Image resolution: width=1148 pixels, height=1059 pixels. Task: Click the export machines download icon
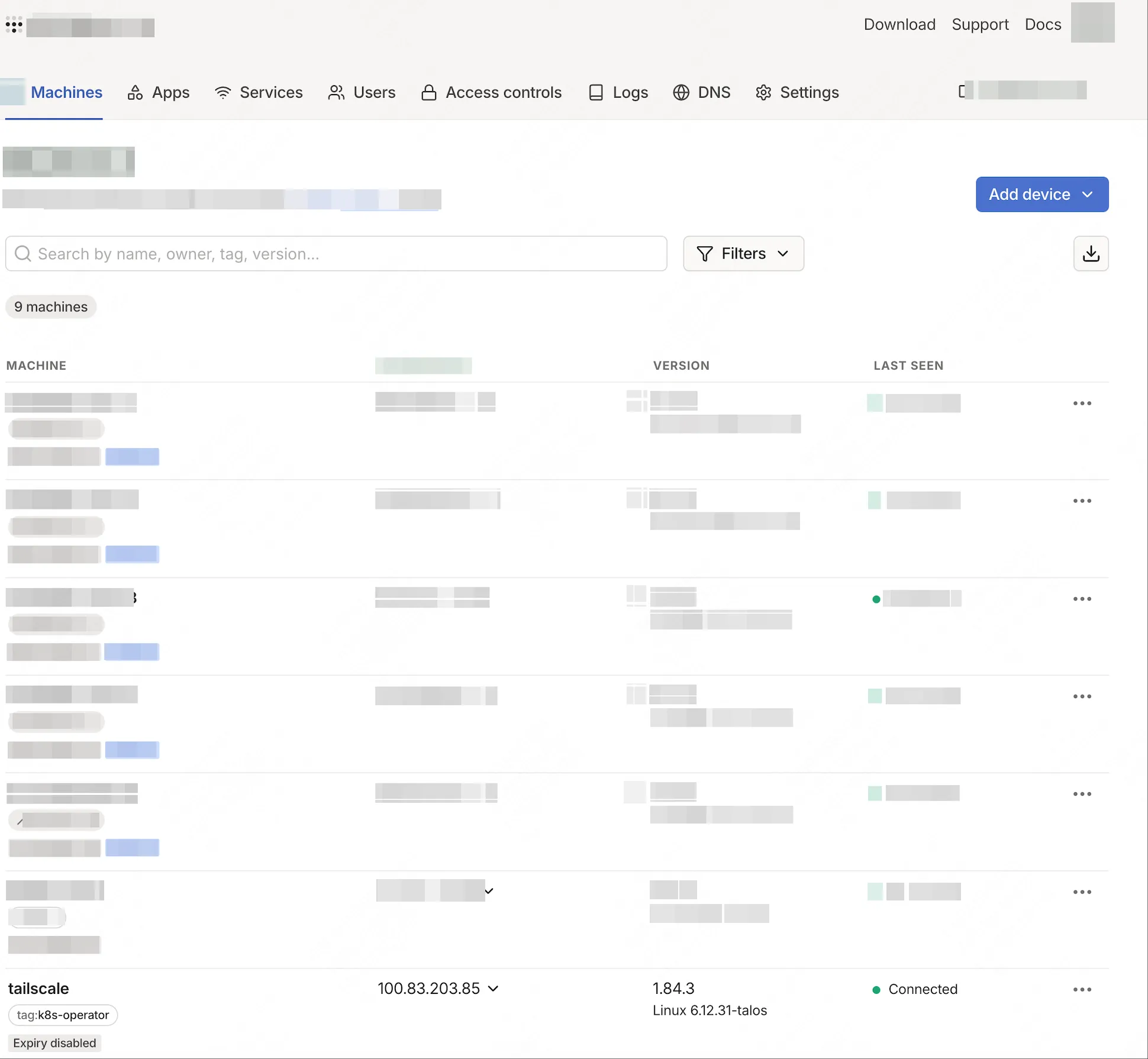pos(1091,254)
